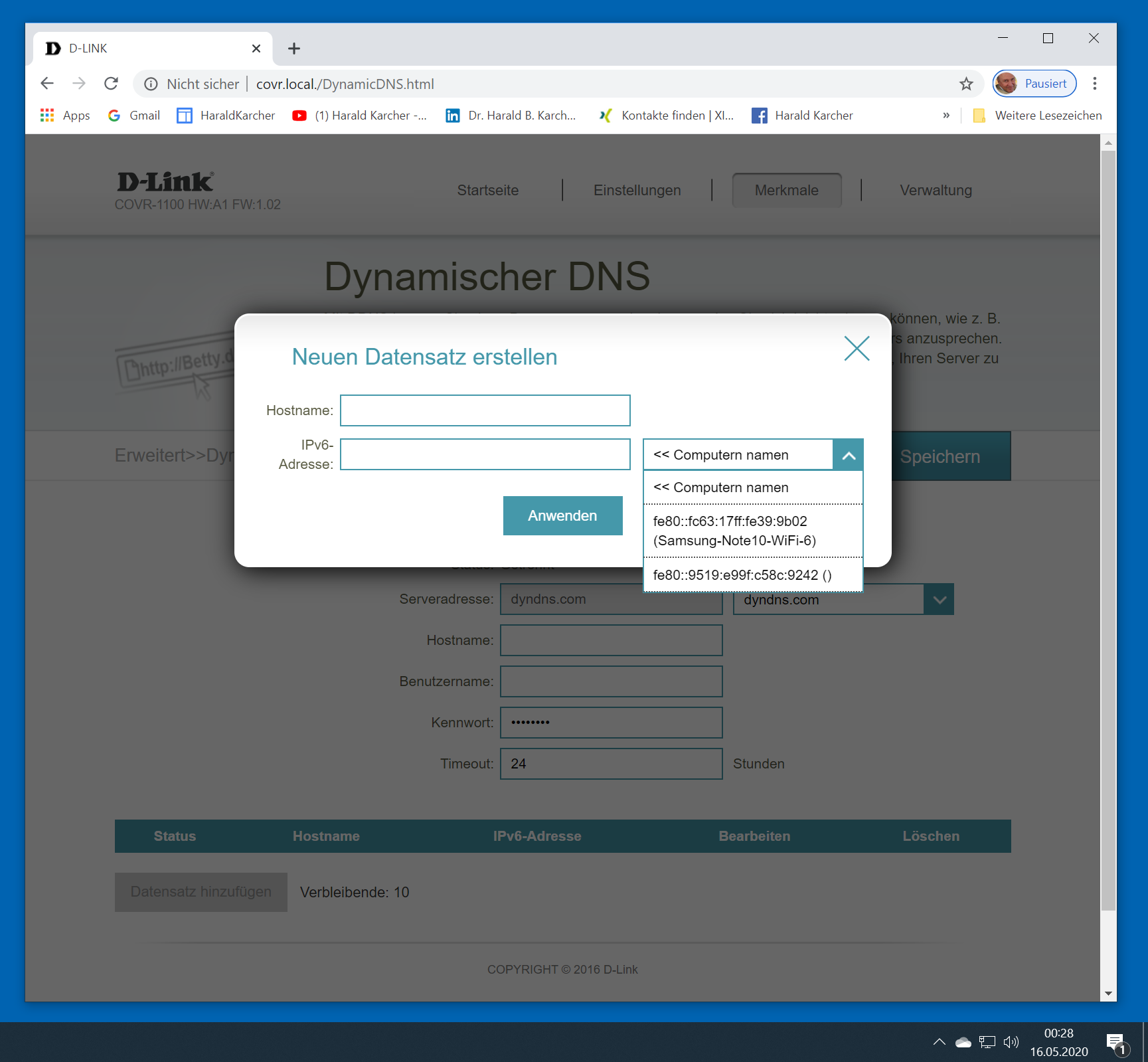Viewport: 1148px width, 1062px height.
Task: Expand the dyndns.com server dropdown arrow
Action: coord(939,600)
